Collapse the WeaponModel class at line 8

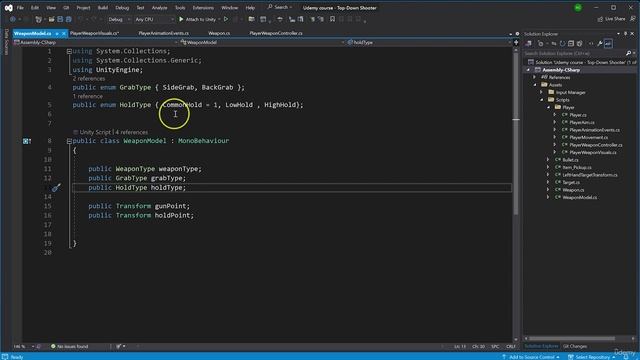coord(69,141)
